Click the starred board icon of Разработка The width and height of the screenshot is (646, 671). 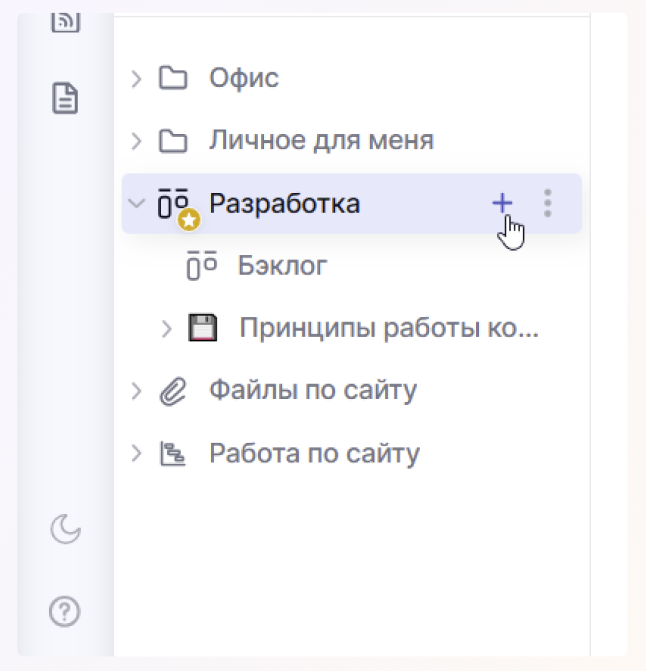175,205
